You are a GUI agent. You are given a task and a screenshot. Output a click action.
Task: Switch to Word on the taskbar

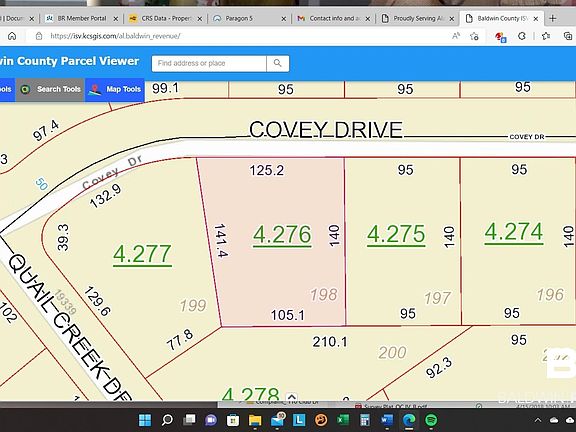pyautogui.click(x=387, y=420)
